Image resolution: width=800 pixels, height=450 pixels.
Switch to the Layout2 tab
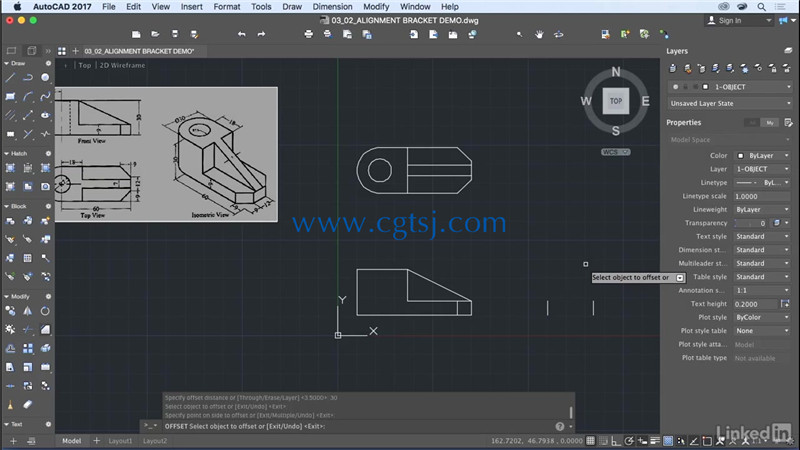(155, 441)
